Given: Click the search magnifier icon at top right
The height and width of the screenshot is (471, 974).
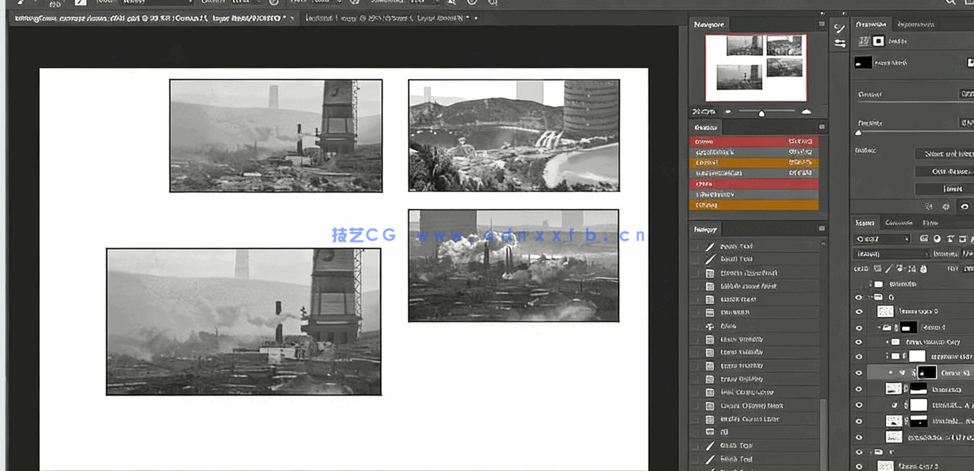Looking at the screenshot, I should coord(950,3).
